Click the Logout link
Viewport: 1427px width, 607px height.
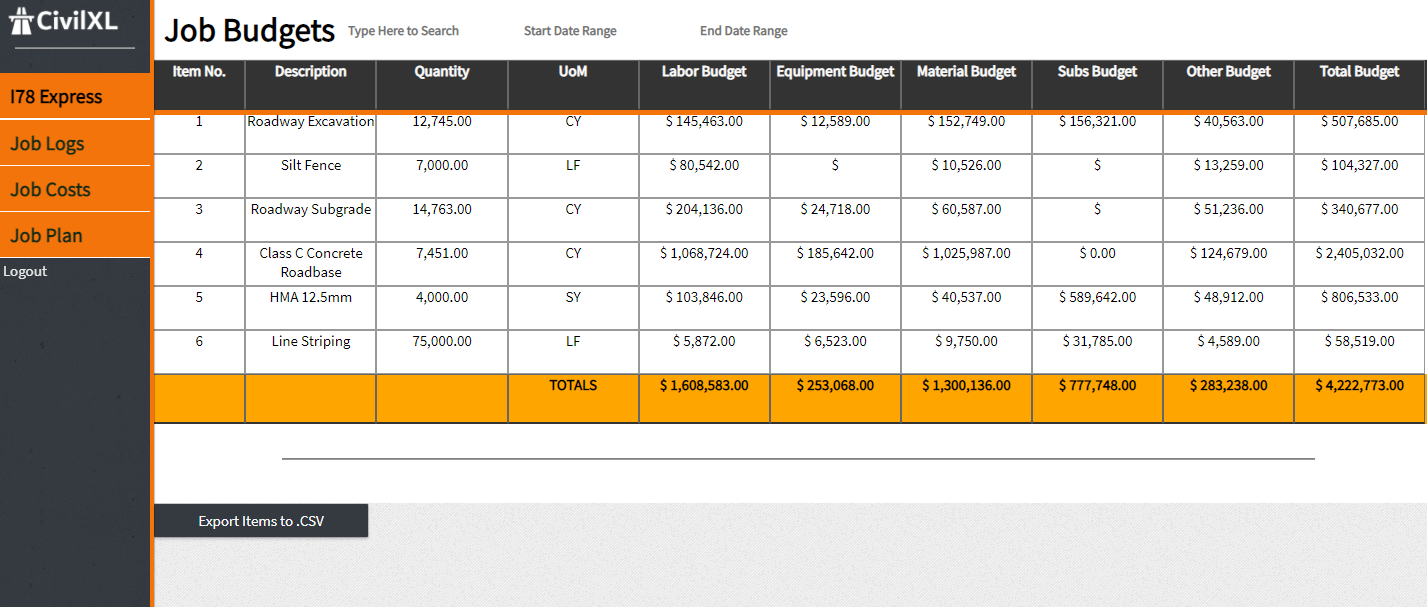[x=25, y=271]
